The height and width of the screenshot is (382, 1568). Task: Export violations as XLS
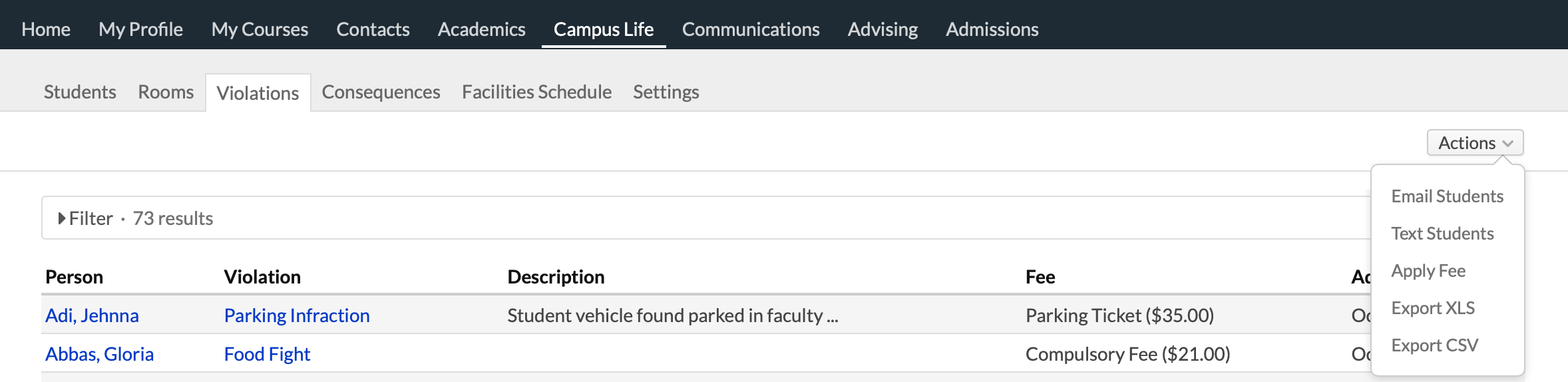[x=1433, y=308]
